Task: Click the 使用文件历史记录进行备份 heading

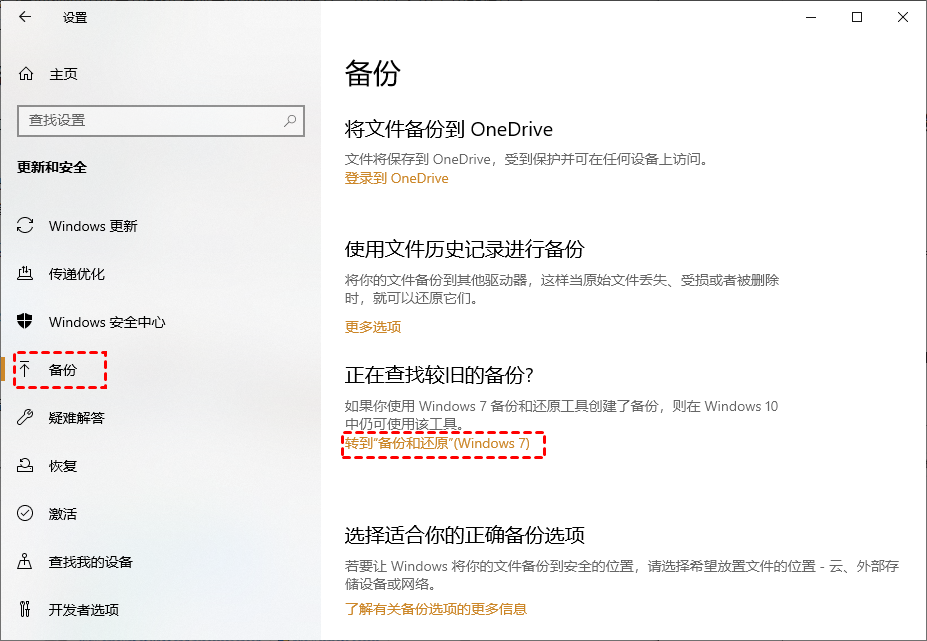Action: tap(465, 249)
